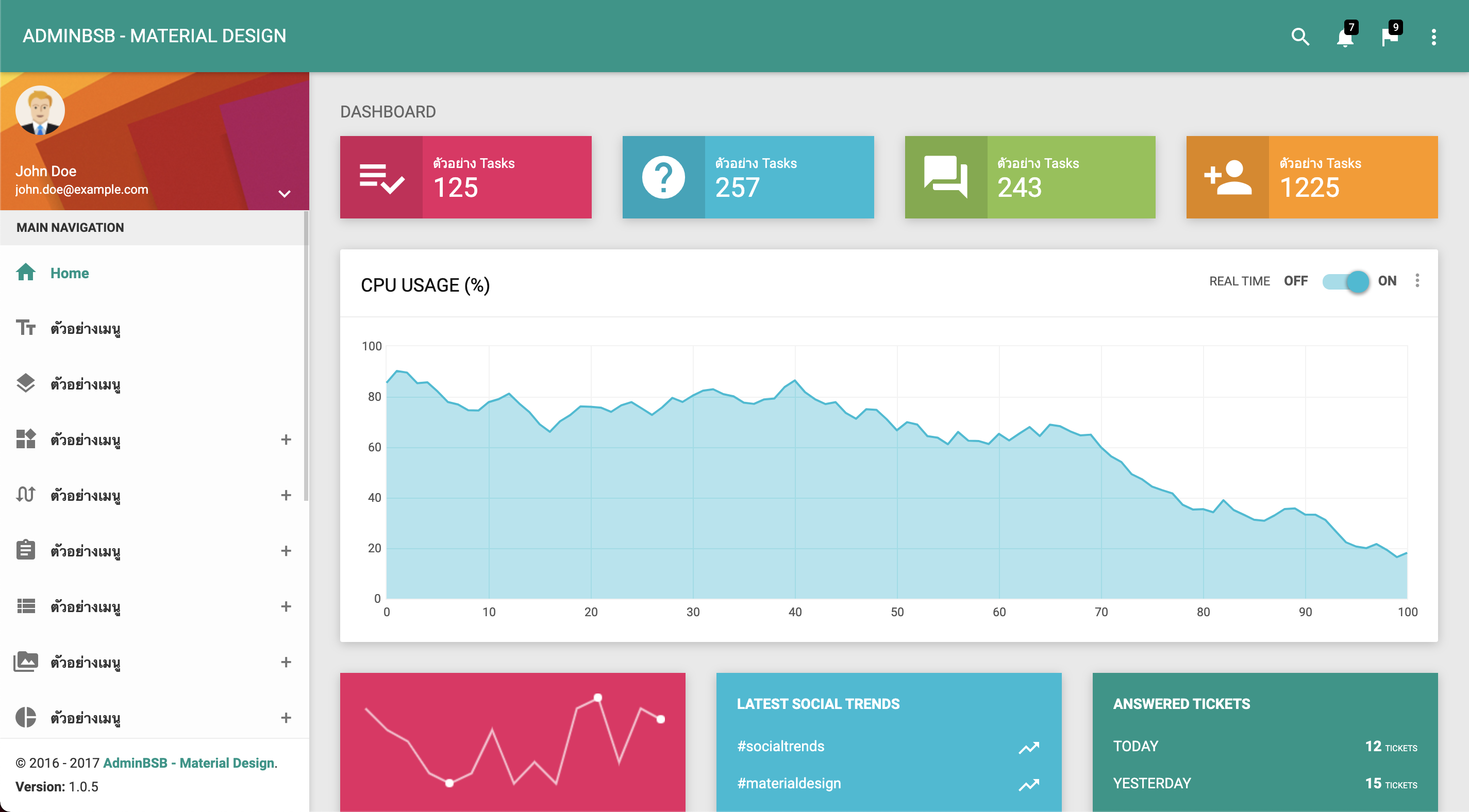Click the layers sidebar icon
The height and width of the screenshot is (812, 1469).
[26, 383]
